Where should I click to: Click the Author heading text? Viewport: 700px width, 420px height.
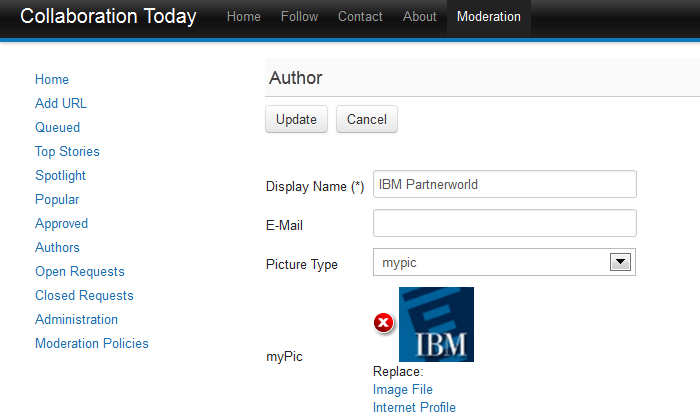click(295, 78)
